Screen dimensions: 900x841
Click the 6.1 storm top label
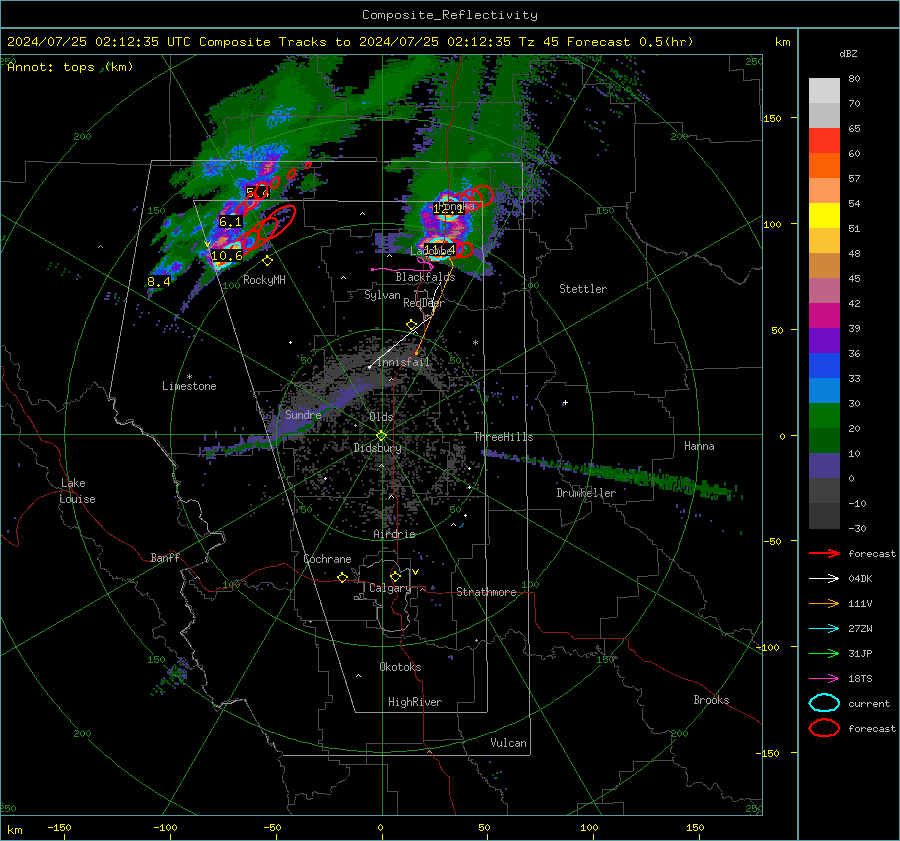[x=230, y=222]
